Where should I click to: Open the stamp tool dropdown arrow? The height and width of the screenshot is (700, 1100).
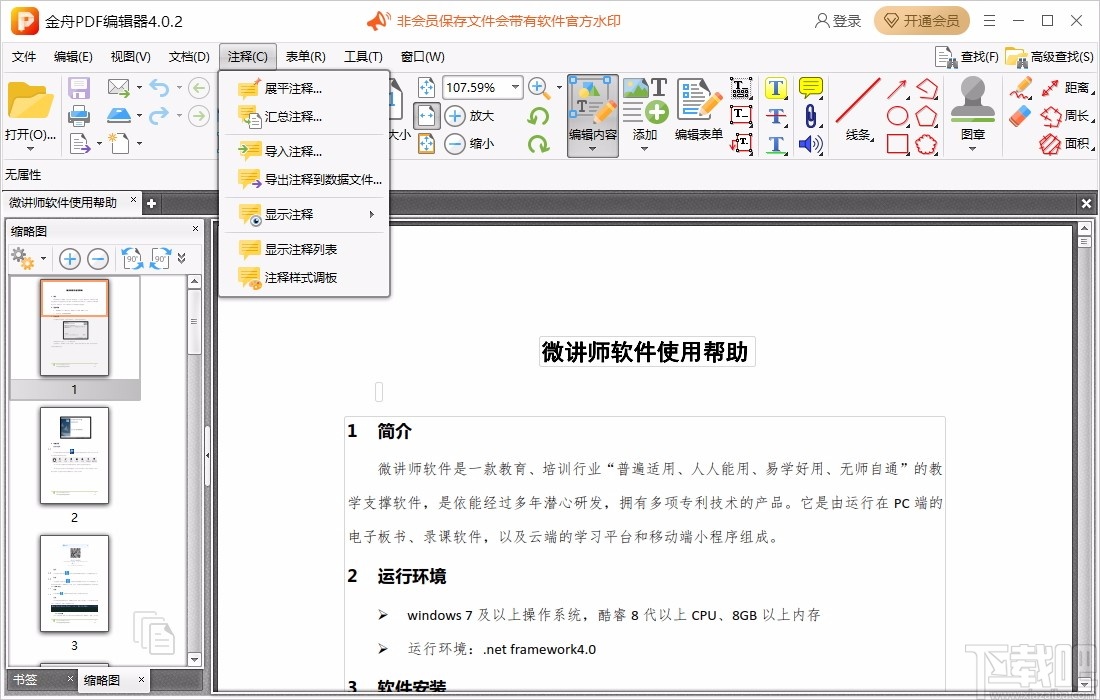click(x=972, y=150)
